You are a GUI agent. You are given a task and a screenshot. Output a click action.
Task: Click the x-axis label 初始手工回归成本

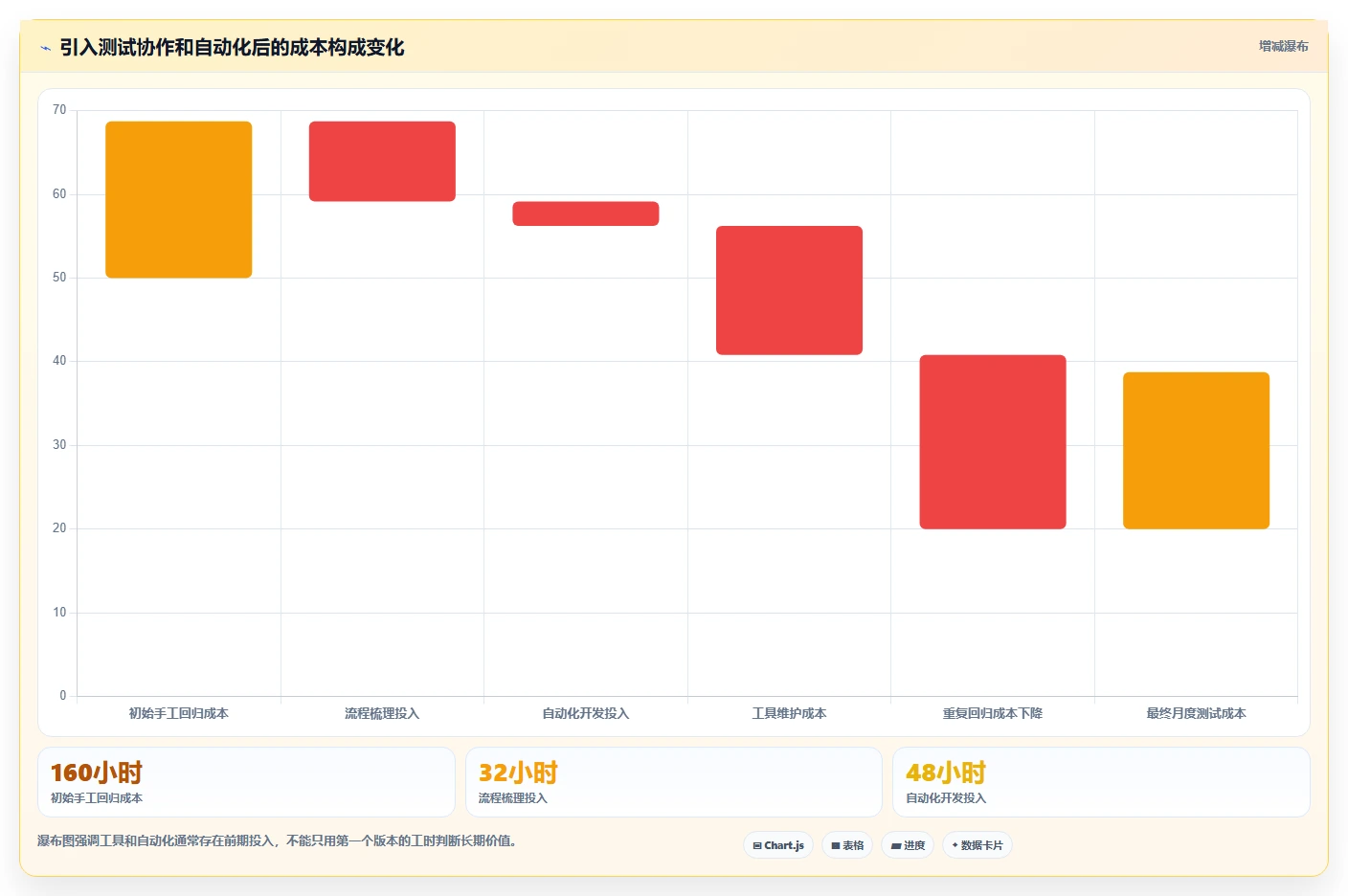pos(179,713)
